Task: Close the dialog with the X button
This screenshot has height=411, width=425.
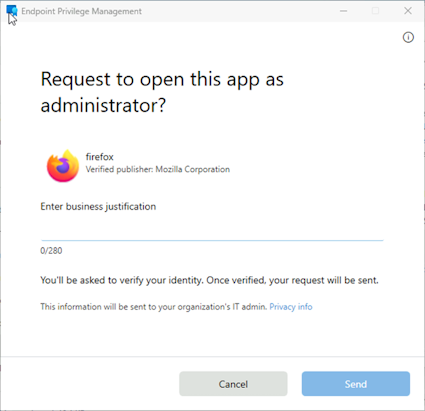Action: tap(408, 11)
